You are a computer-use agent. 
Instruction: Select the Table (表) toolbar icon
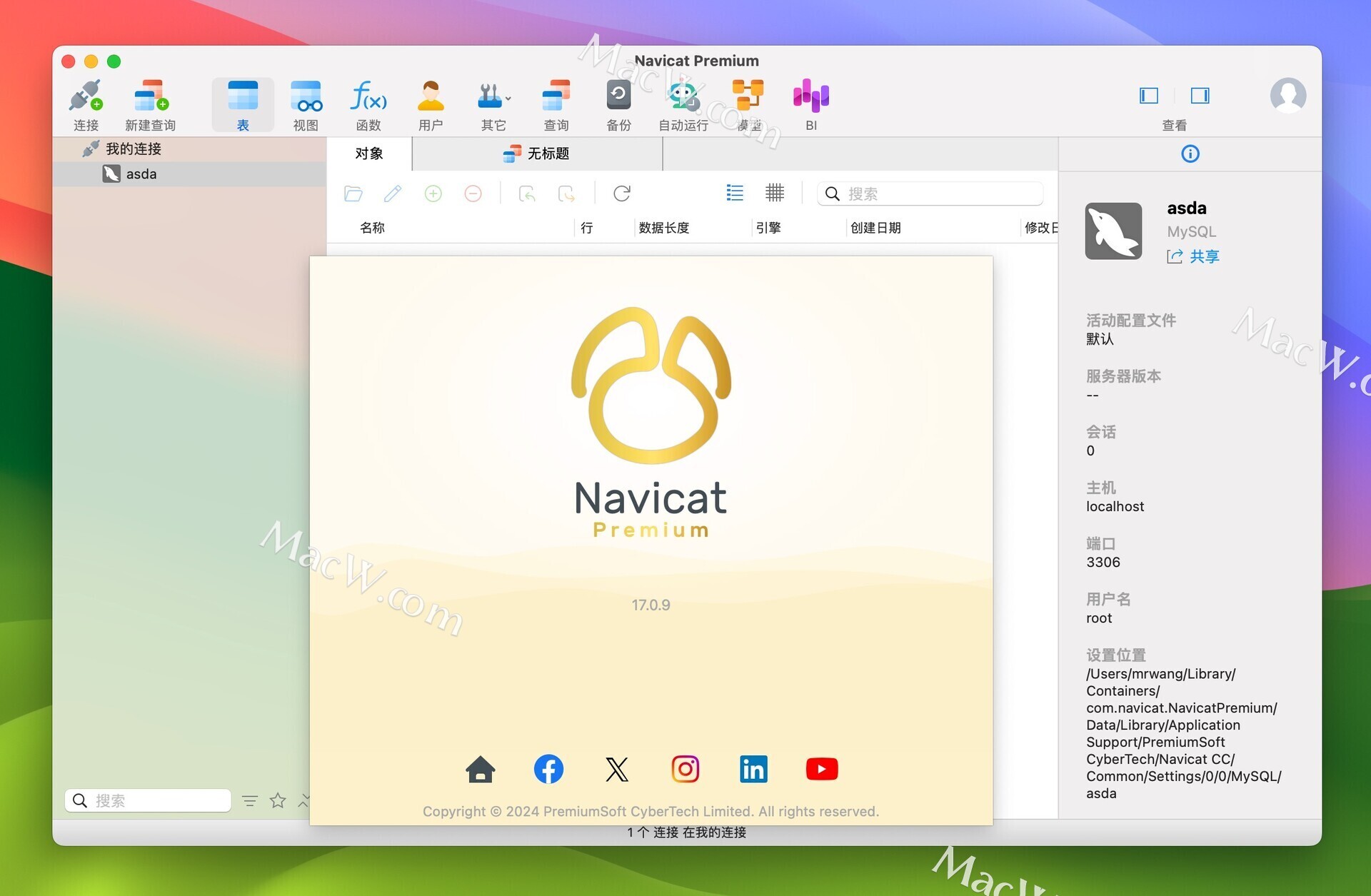click(243, 105)
